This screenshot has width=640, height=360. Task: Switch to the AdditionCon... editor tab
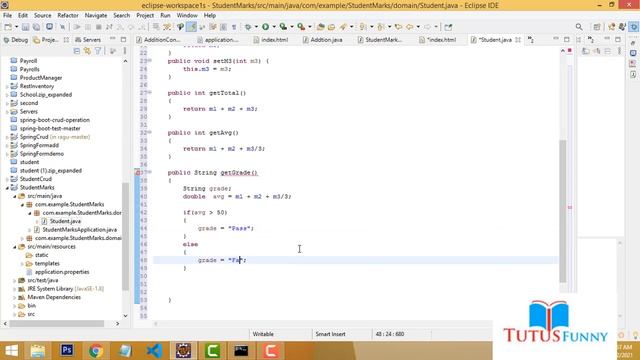point(158,40)
